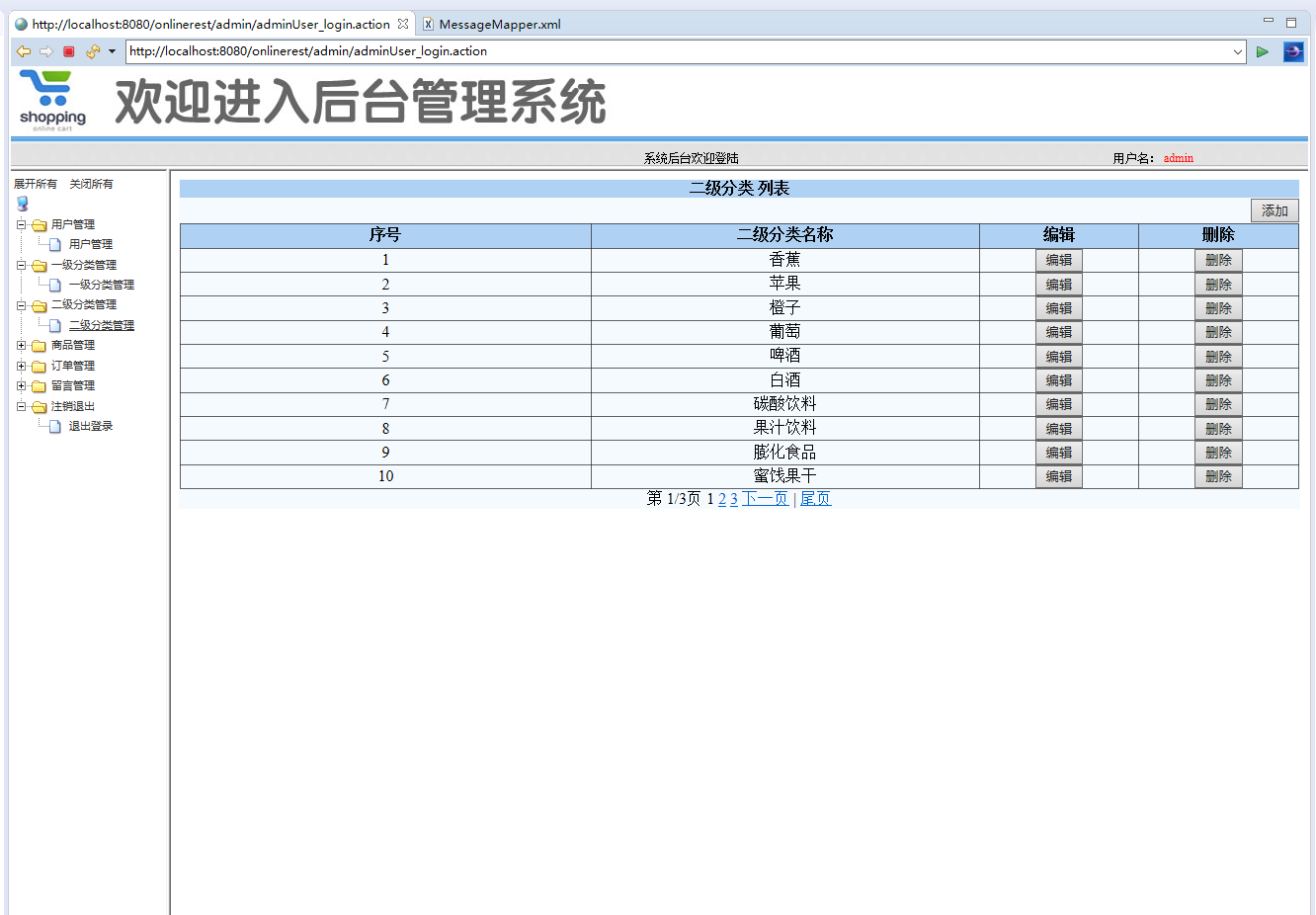Click the 添加 button to add category

pyautogui.click(x=1274, y=209)
